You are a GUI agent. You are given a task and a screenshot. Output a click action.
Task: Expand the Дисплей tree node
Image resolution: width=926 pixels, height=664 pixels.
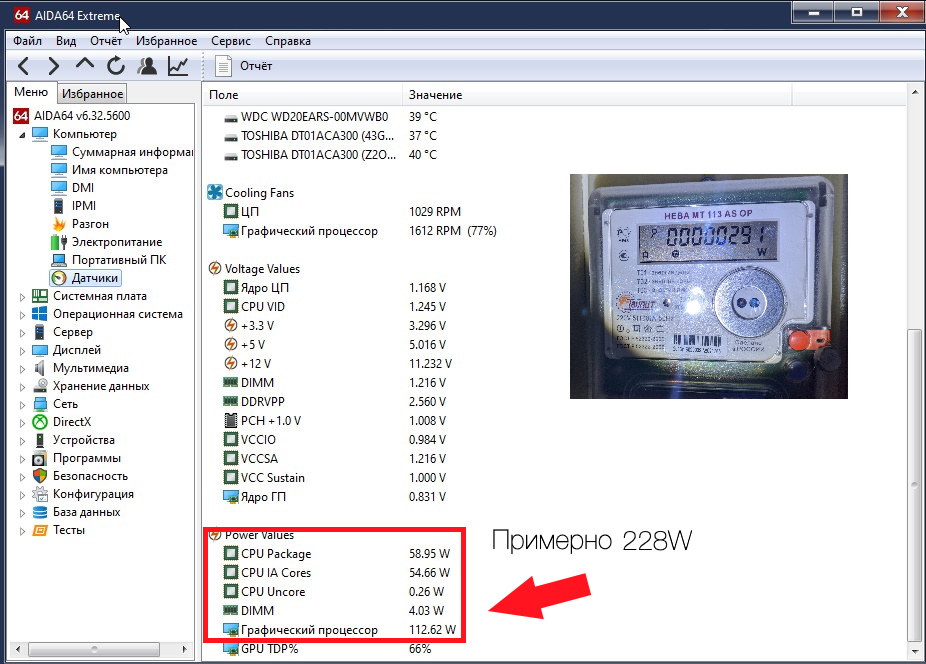click(x=22, y=351)
